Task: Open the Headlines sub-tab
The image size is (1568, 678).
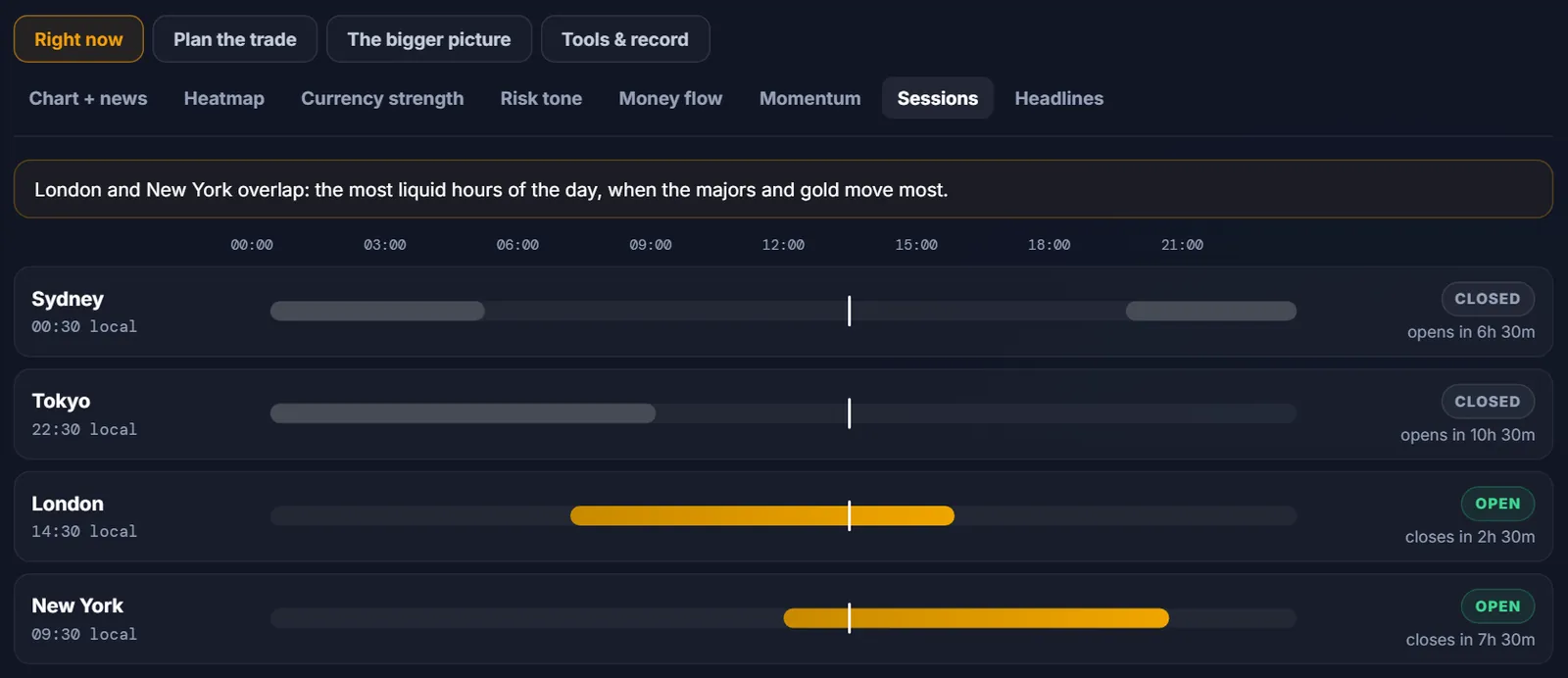Action: (x=1059, y=98)
